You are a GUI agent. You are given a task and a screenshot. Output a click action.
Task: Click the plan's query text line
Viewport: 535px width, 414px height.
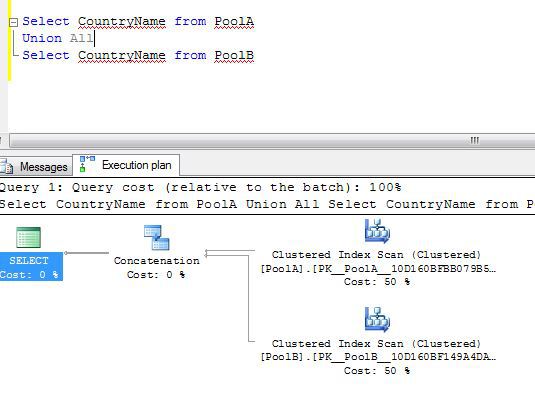[268, 204]
